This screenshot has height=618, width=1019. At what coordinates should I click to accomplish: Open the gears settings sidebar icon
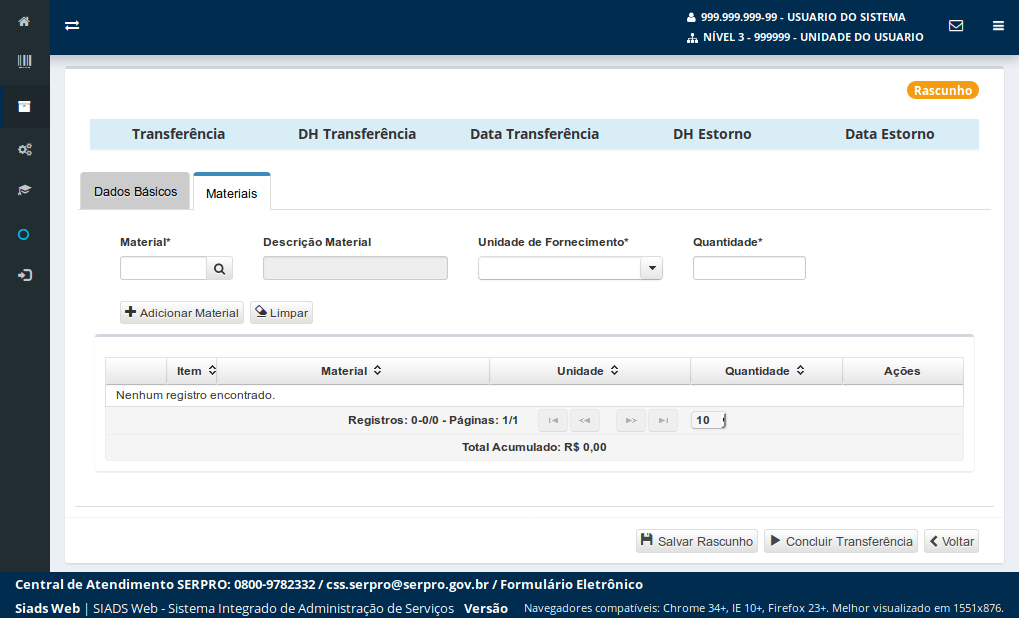pyautogui.click(x=25, y=149)
